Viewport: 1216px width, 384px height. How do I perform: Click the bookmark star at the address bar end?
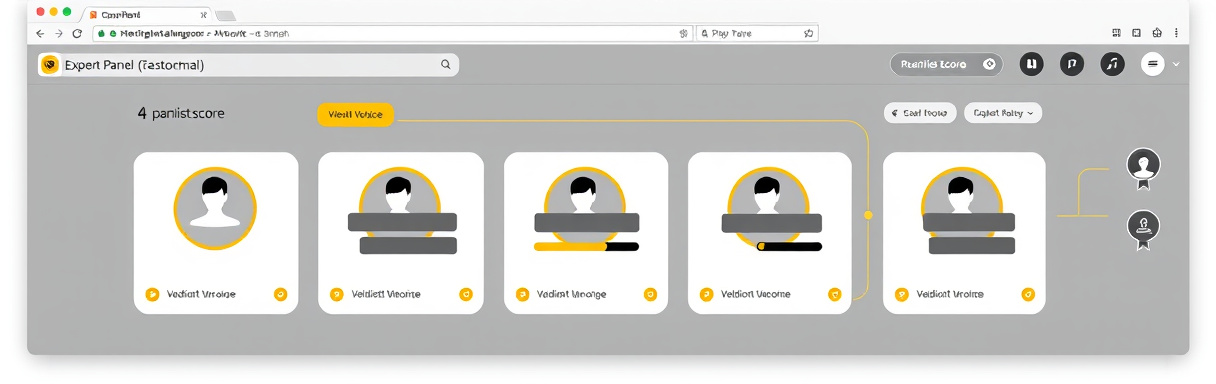point(683,33)
